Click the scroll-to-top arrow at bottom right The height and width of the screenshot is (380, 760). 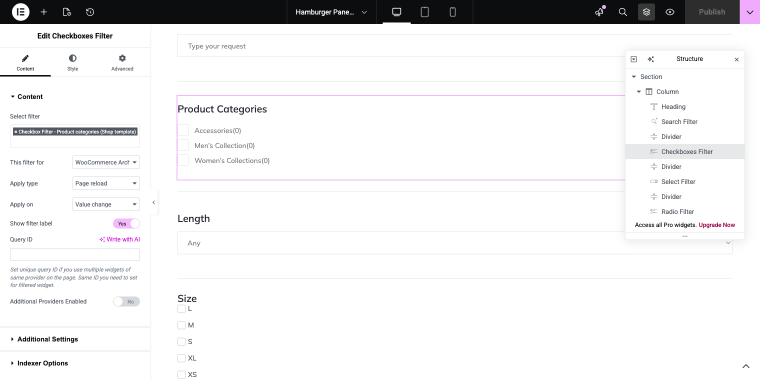tap(746, 366)
